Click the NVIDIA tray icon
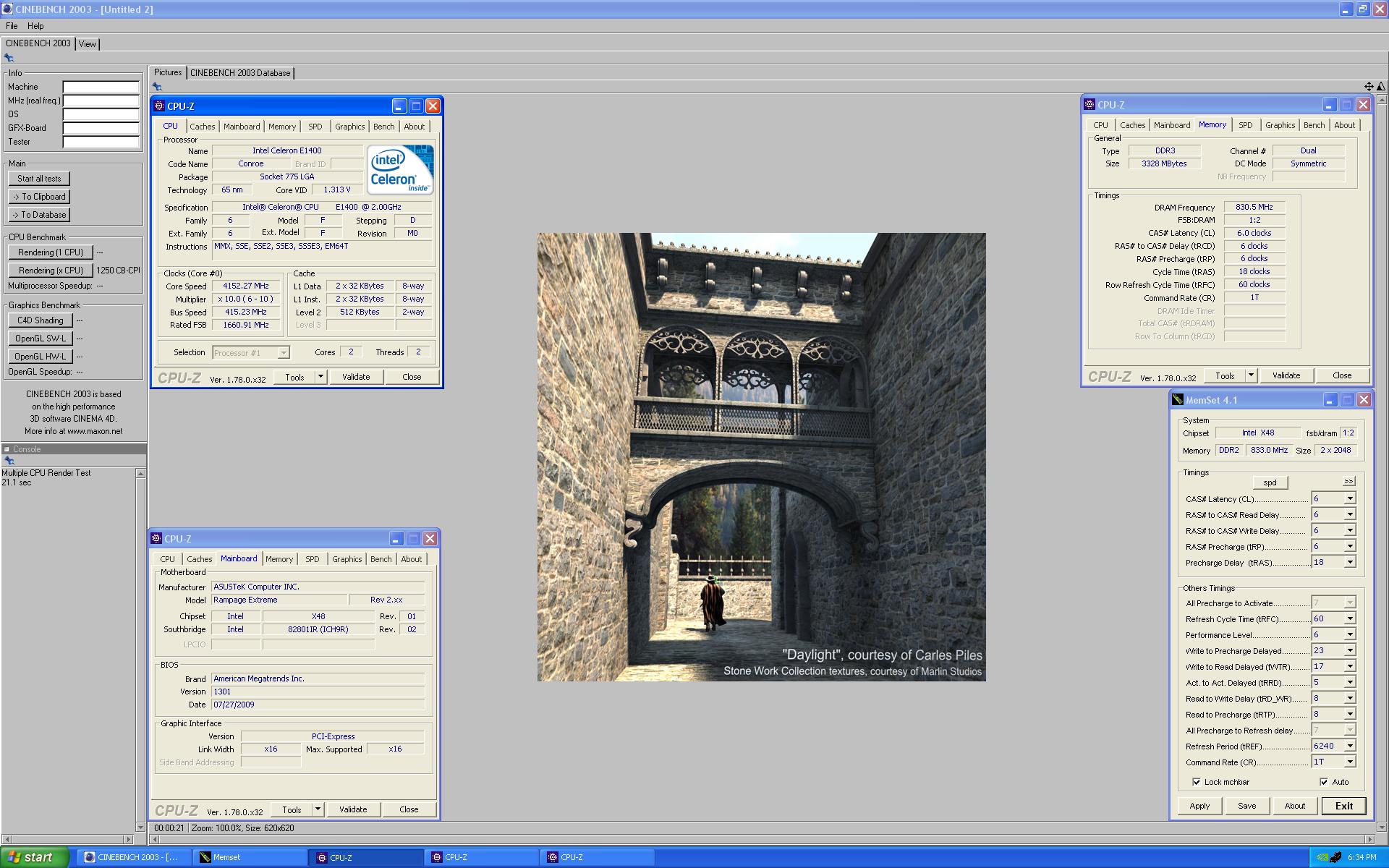Image resolution: width=1389 pixels, height=868 pixels. point(1322,858)
